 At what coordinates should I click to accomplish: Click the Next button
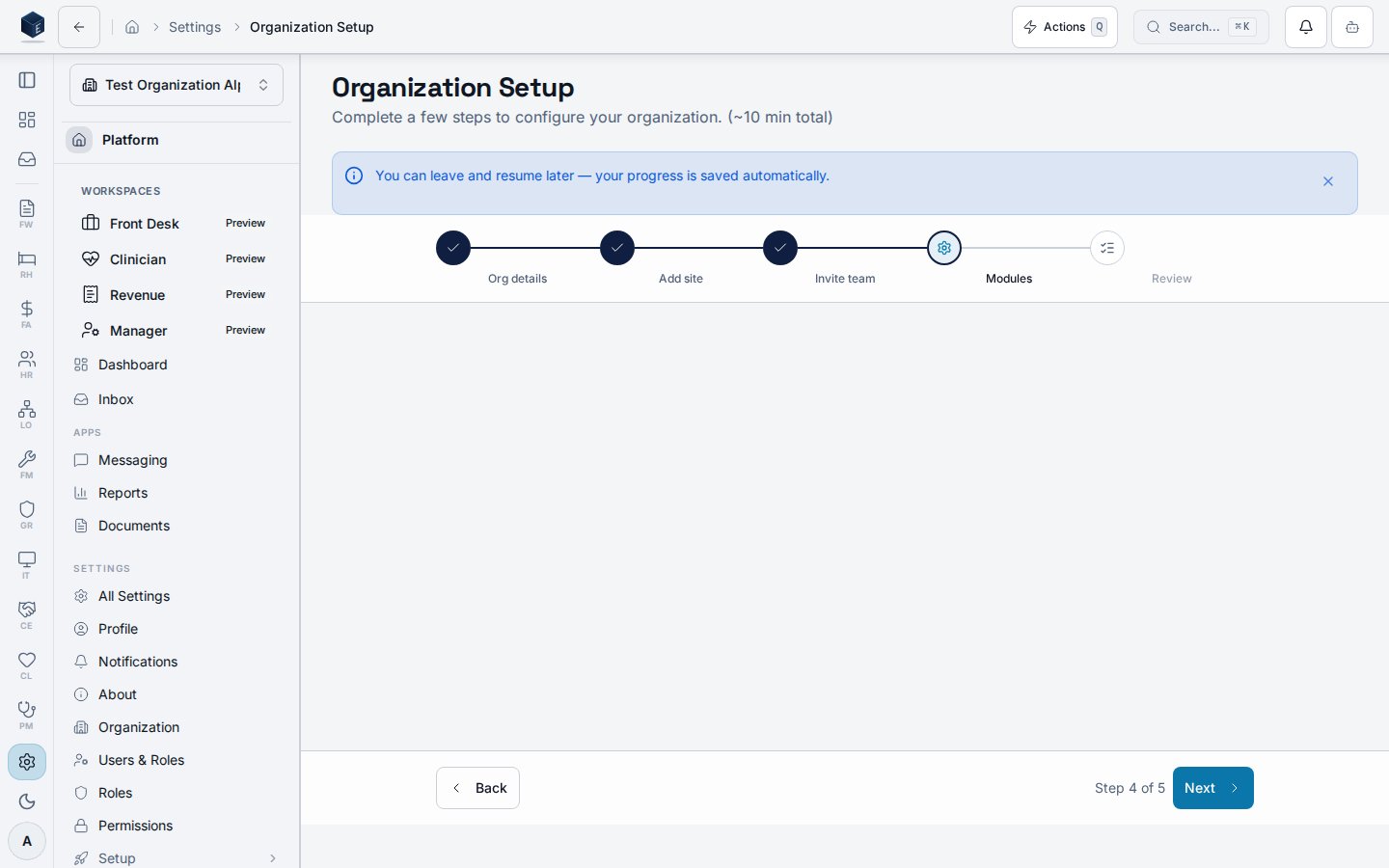point(1212,788)
